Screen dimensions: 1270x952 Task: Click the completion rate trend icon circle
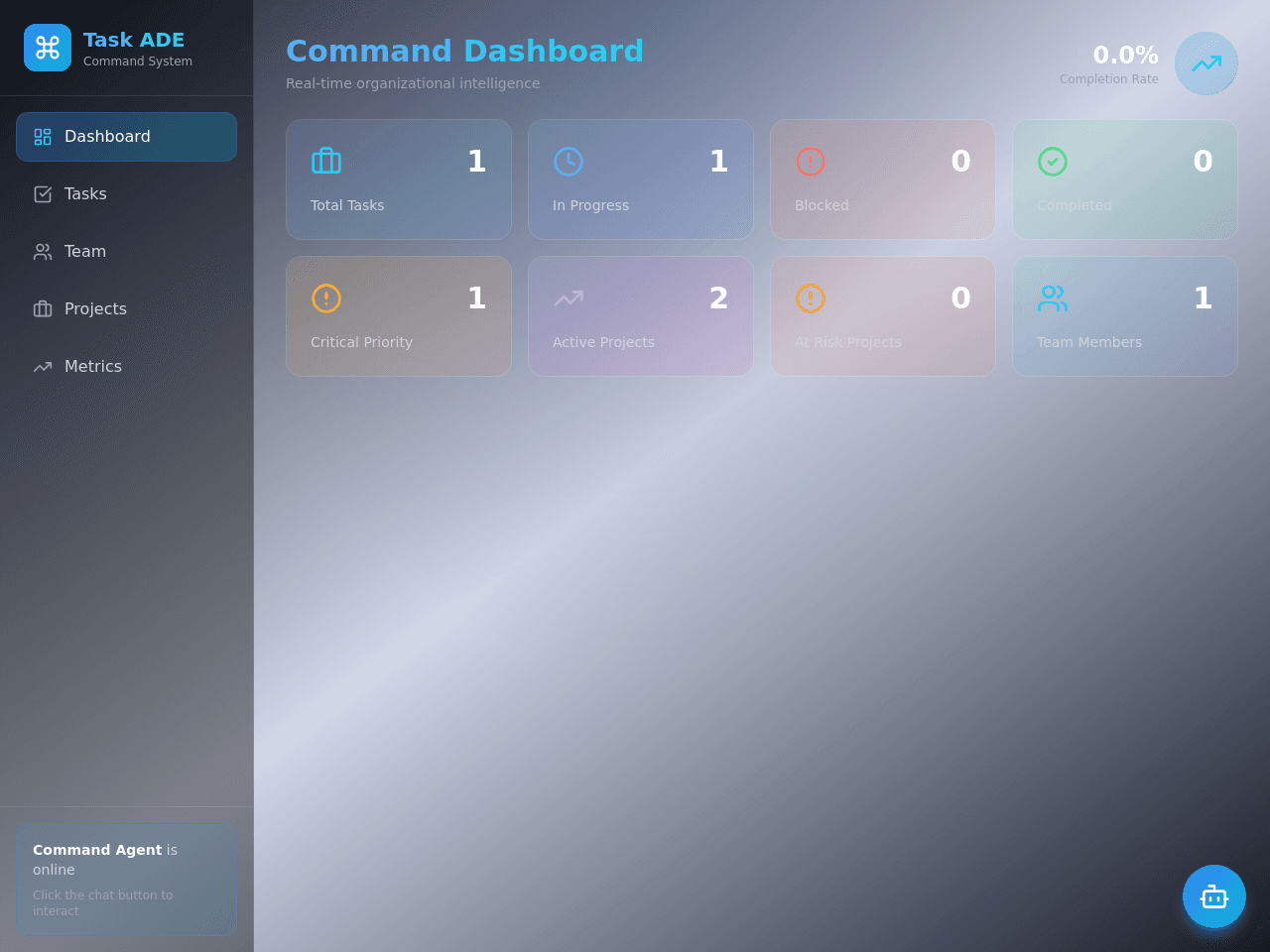[1206, 63]
